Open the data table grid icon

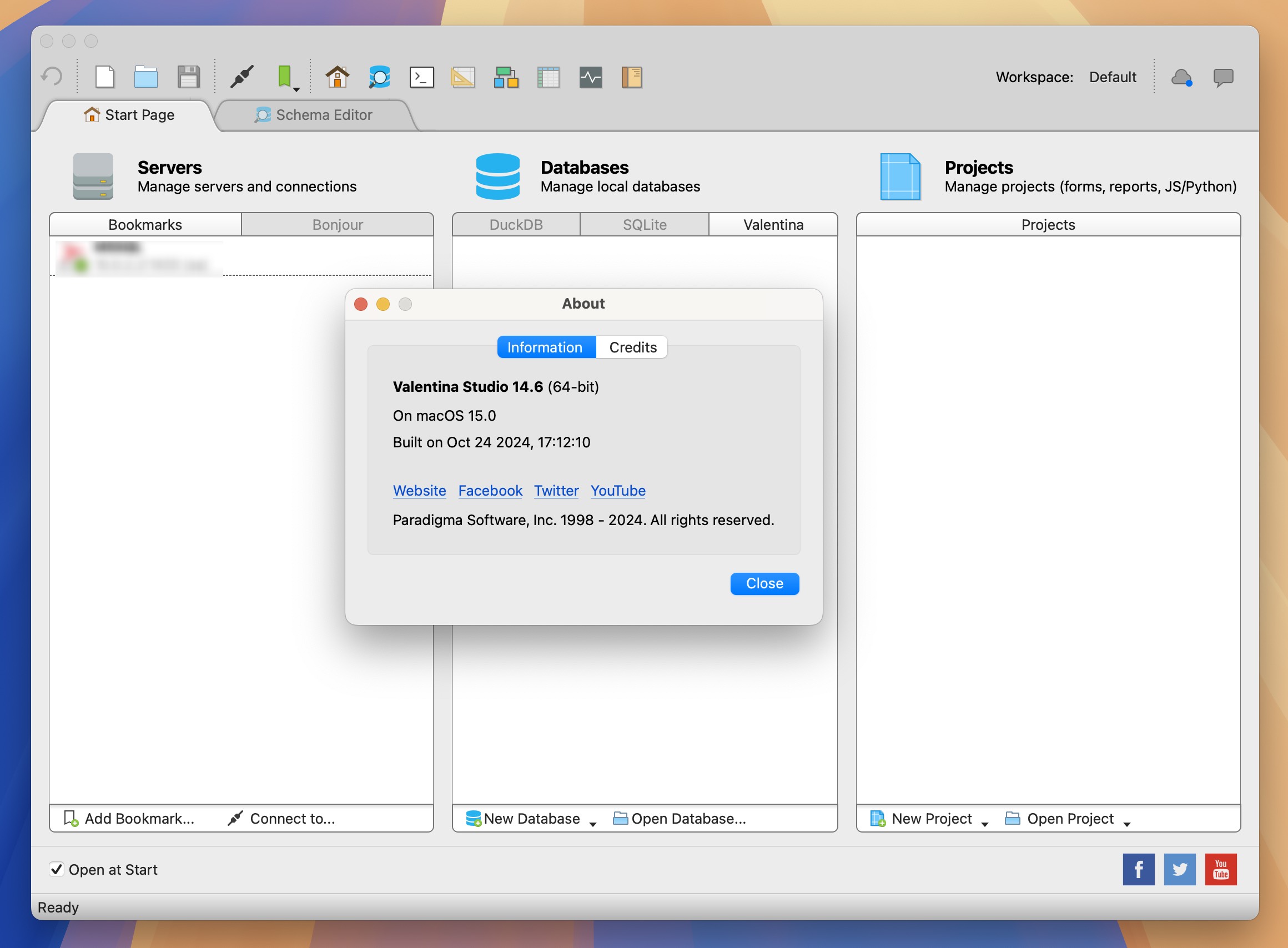pyautogui.click(x=548, y=77)
